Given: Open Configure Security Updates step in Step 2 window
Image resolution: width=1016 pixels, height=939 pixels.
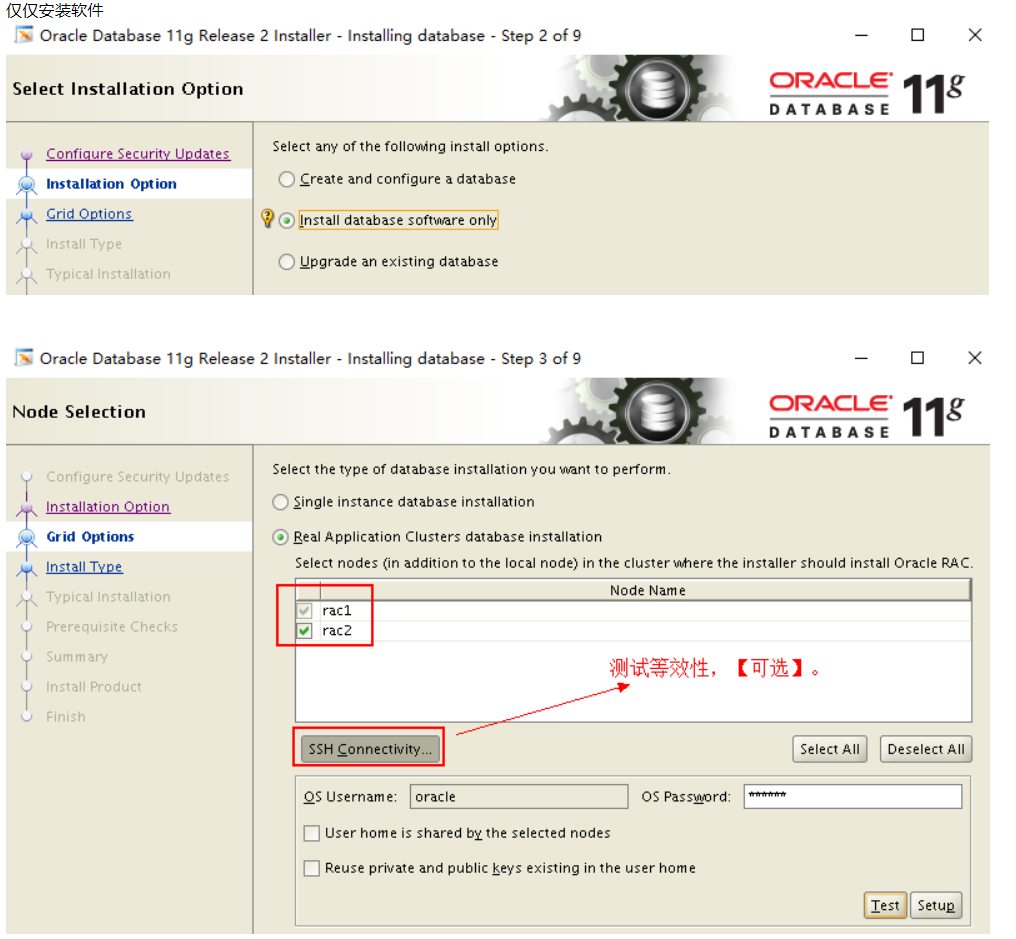Looking at the screenshot, I should (x=138, y=154).
